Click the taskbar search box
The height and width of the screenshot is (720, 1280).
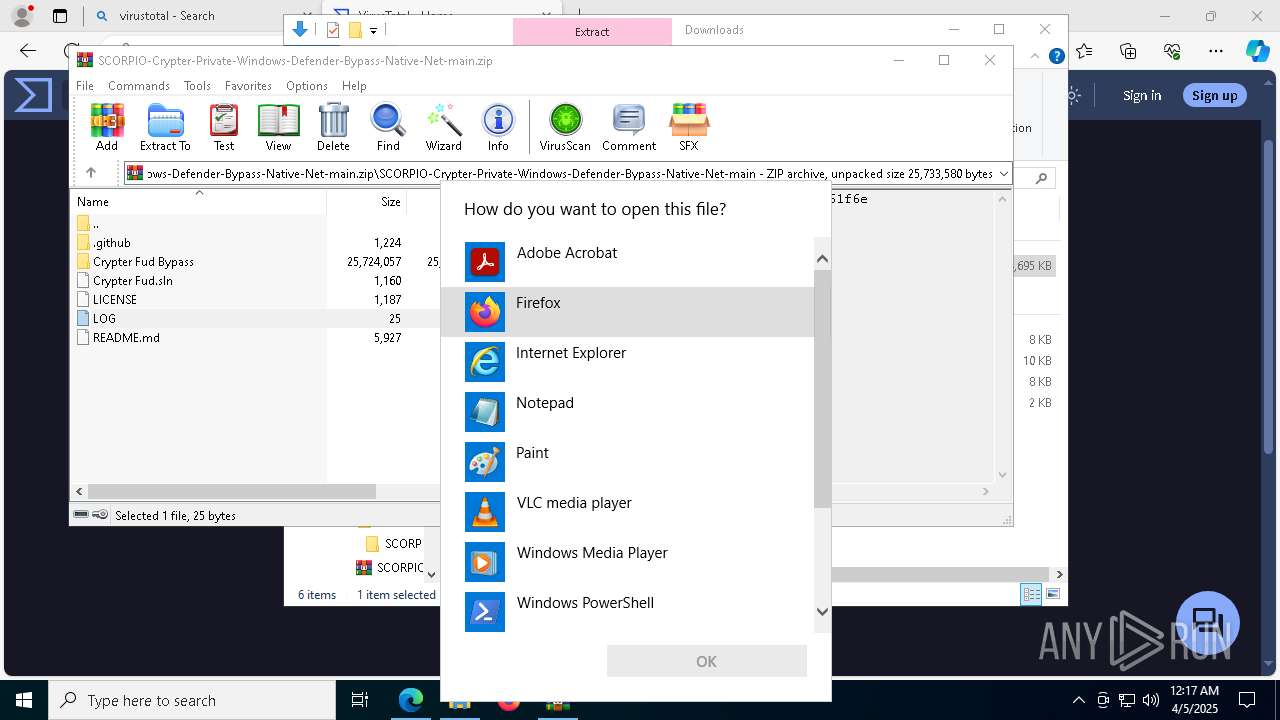coord(191,700)
